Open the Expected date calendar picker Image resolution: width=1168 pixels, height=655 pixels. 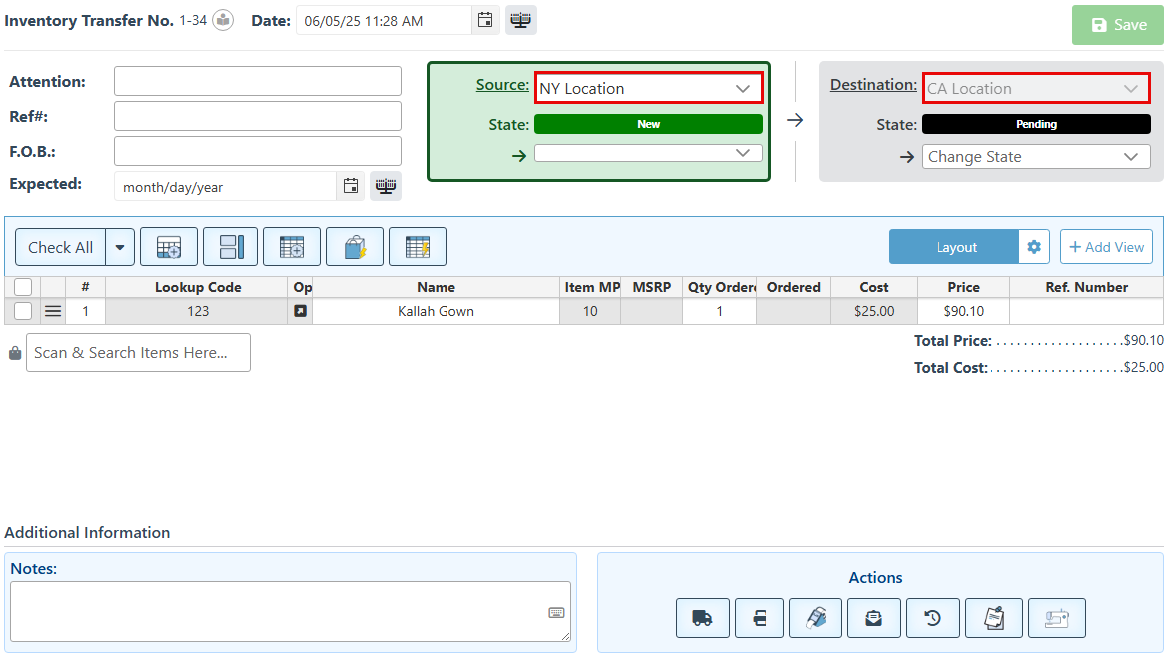click(350, 186)
